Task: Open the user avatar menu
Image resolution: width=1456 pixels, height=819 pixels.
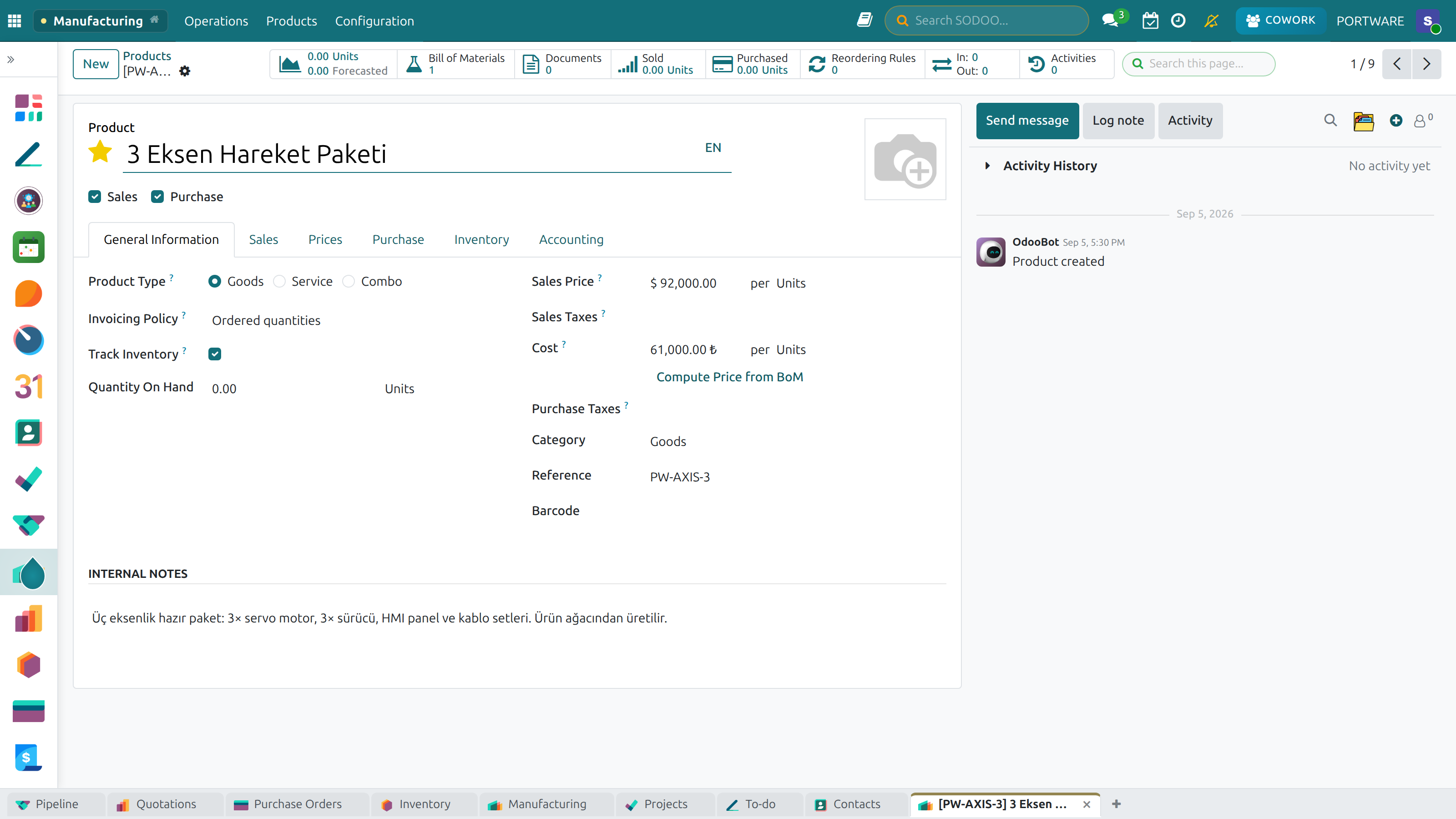Action: click(1428, 21)
